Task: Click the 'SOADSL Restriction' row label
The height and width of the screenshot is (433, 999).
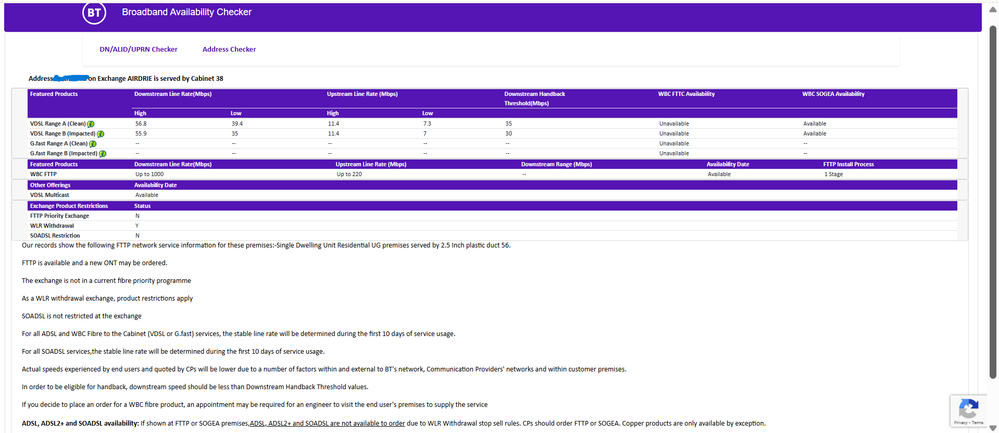Action: point(55,236)
